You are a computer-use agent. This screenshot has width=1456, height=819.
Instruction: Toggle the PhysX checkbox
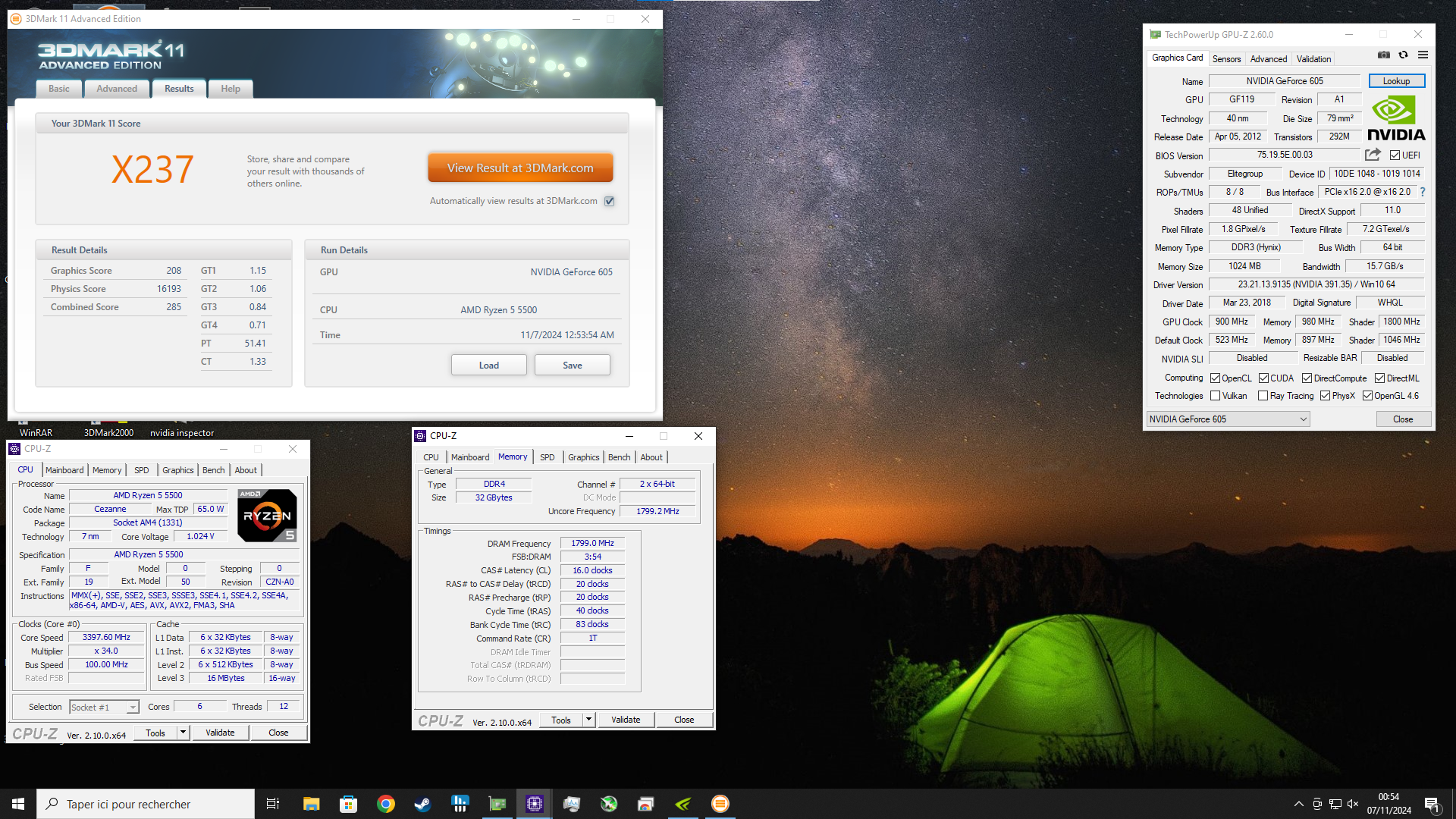coord(1325,396)
